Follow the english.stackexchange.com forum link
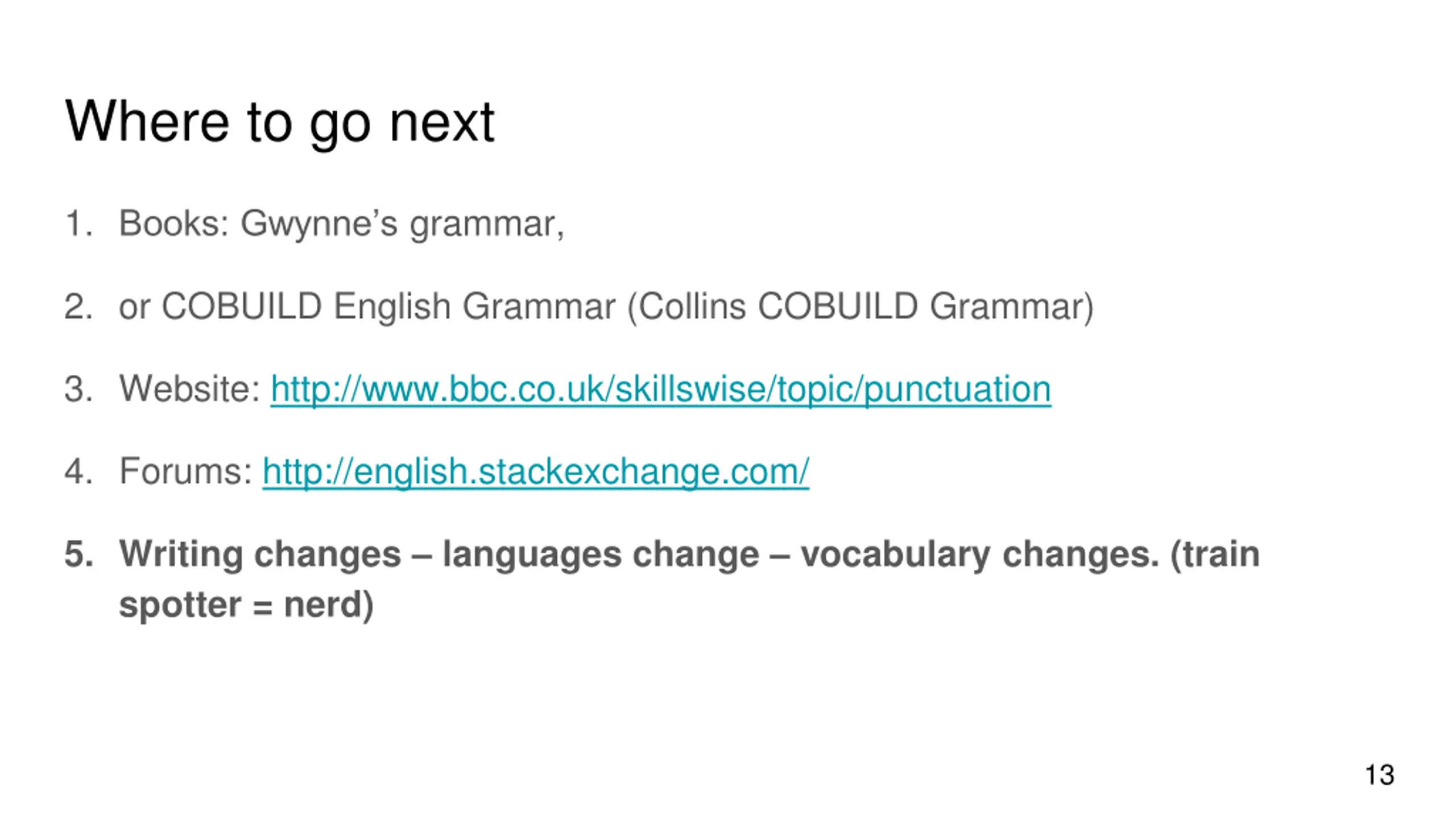Image resolution: width=1456 pixels, height=819 pixels. pos(535,472)
